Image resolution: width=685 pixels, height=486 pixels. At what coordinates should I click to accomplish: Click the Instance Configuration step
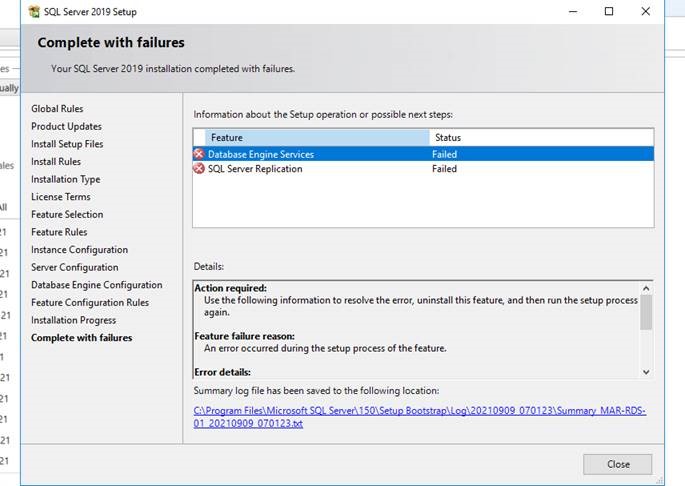(x=80, y=250)
